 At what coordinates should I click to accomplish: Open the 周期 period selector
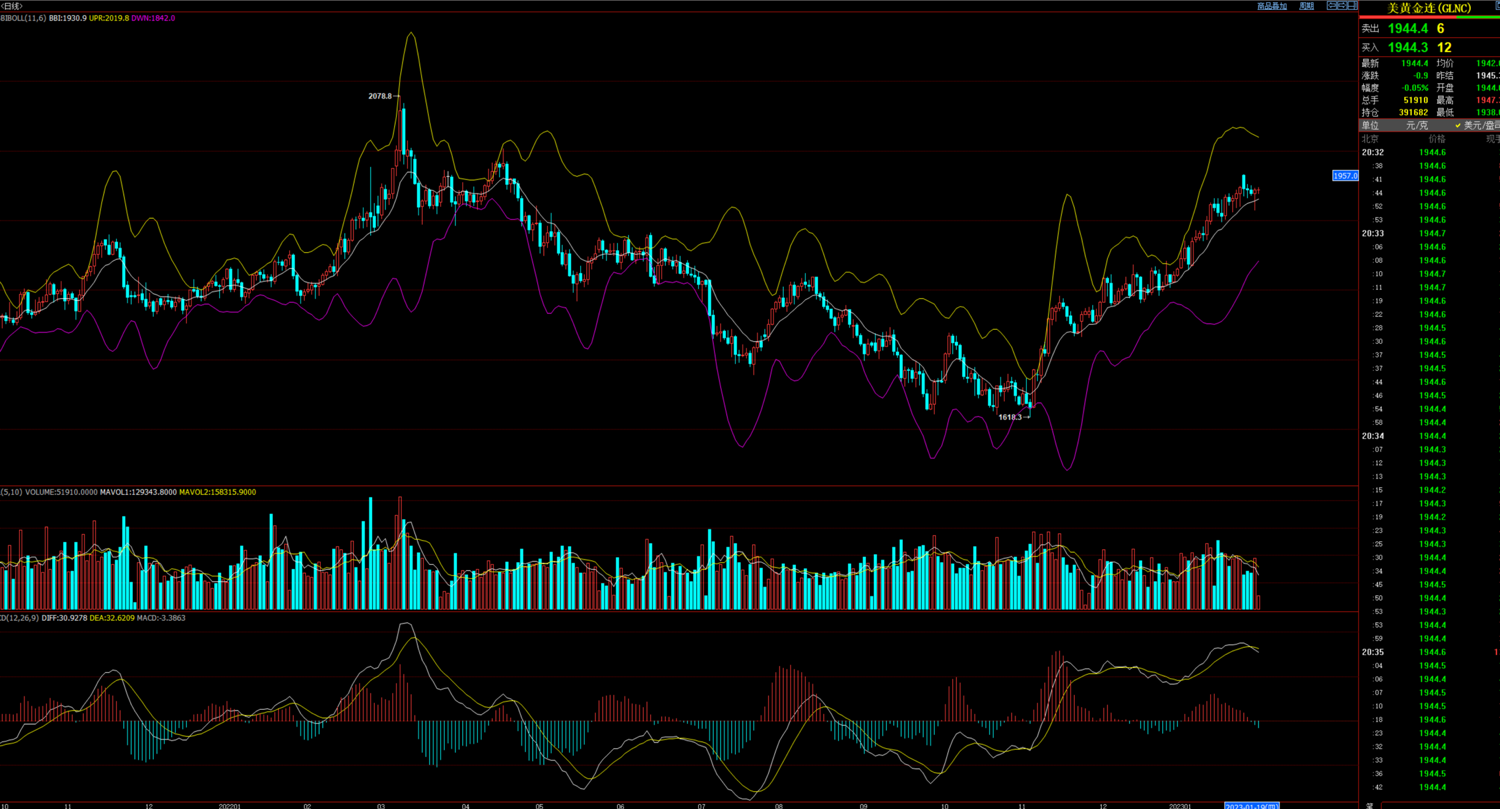tap(1306, 6)
